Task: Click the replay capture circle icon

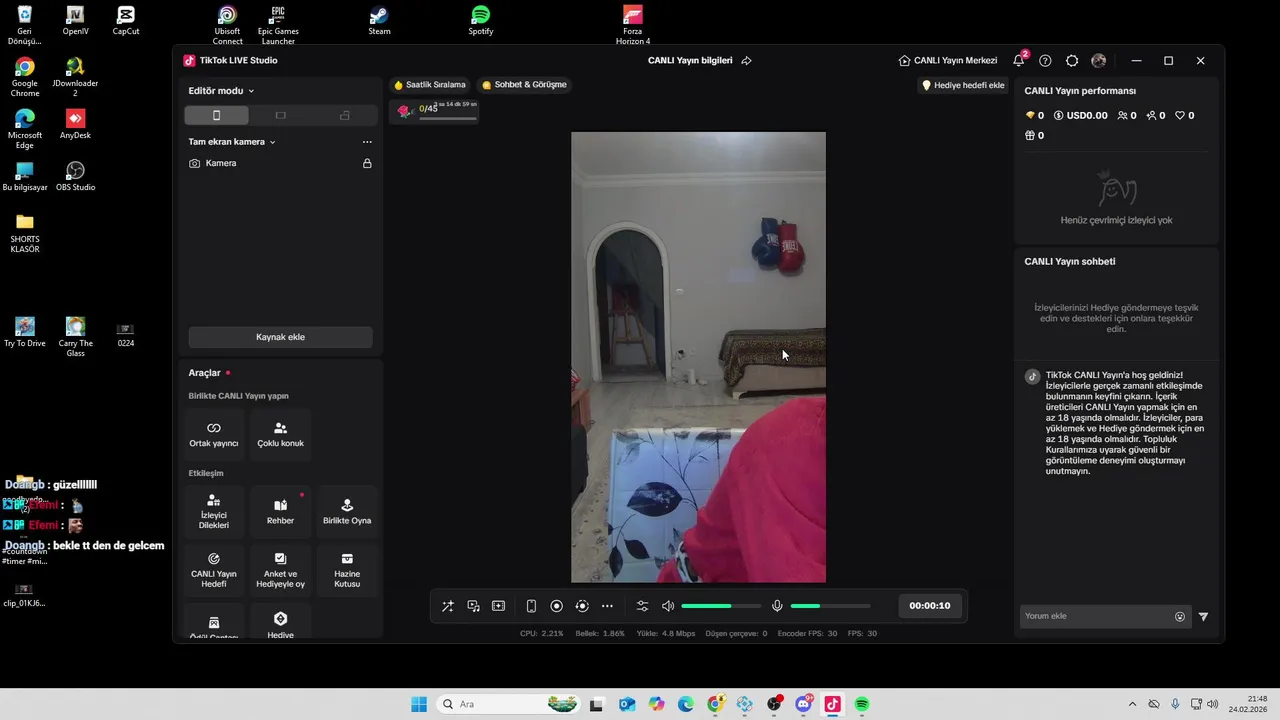Action: tap(582, 606)
